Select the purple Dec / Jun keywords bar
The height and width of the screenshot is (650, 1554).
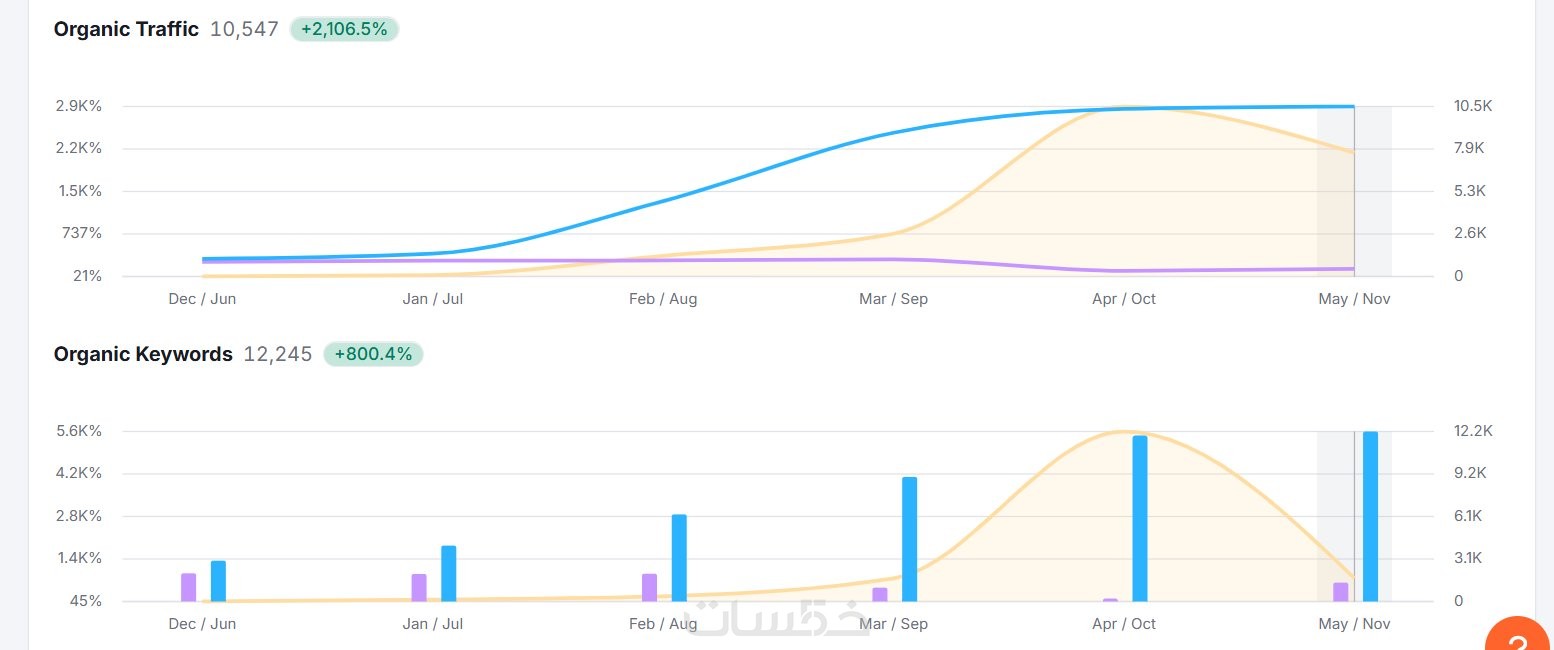point(188,587)
